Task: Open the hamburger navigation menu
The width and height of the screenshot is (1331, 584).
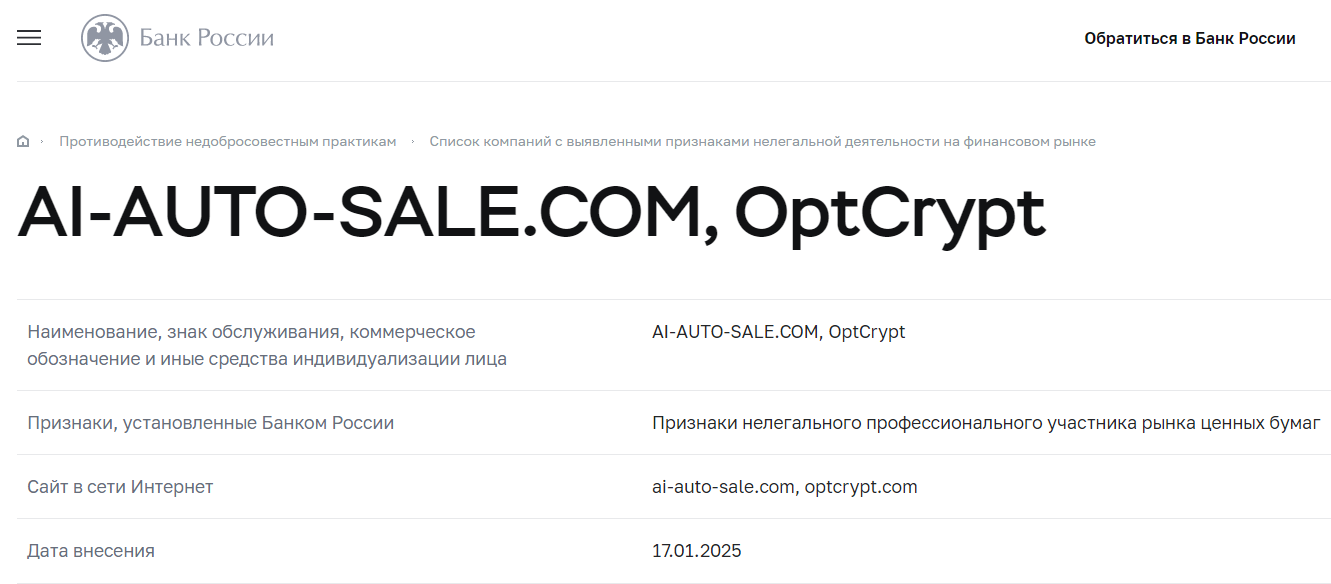Action: [29, 38]
